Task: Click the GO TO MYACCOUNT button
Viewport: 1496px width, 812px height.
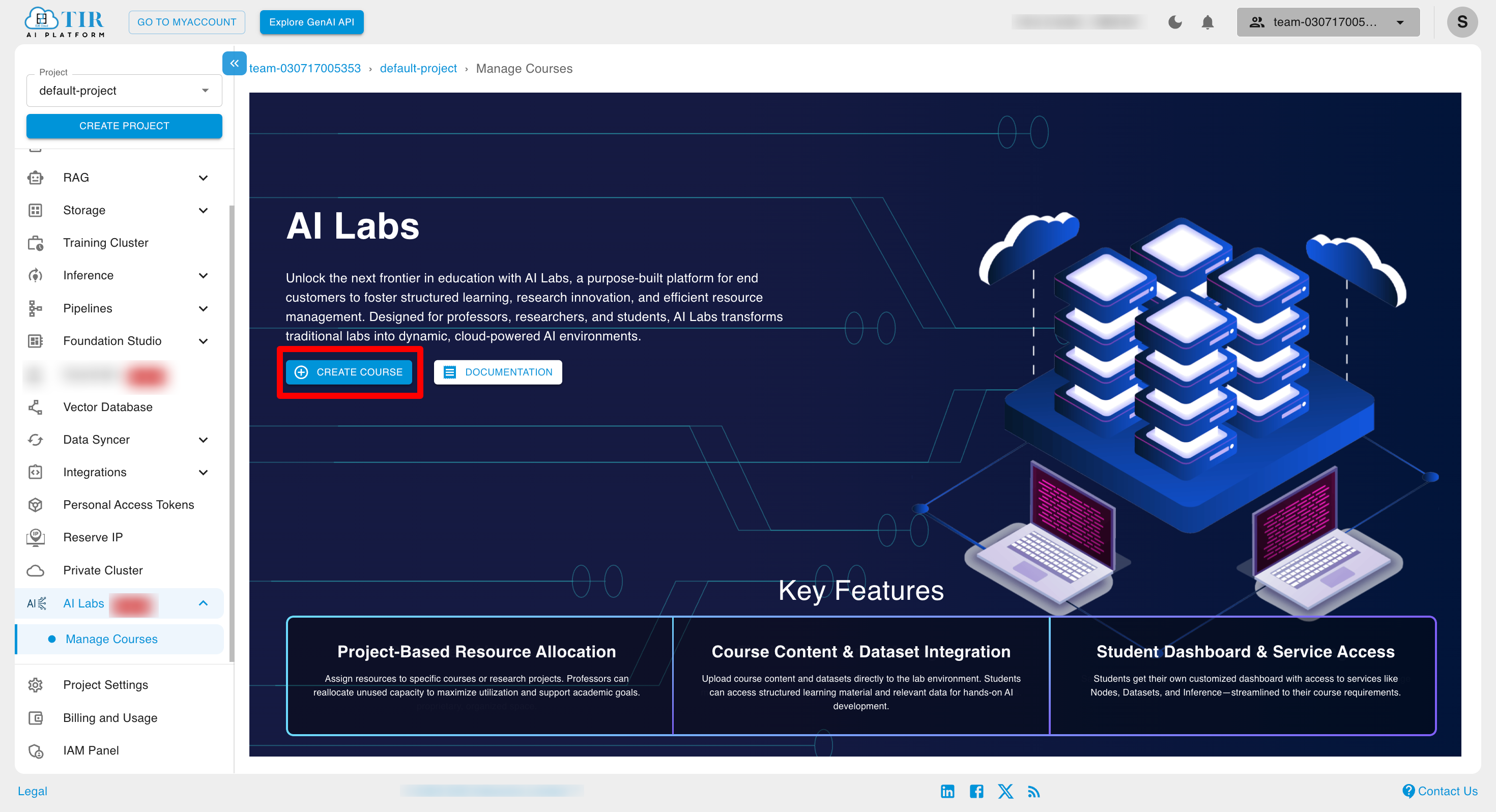Action: [186, 22]
